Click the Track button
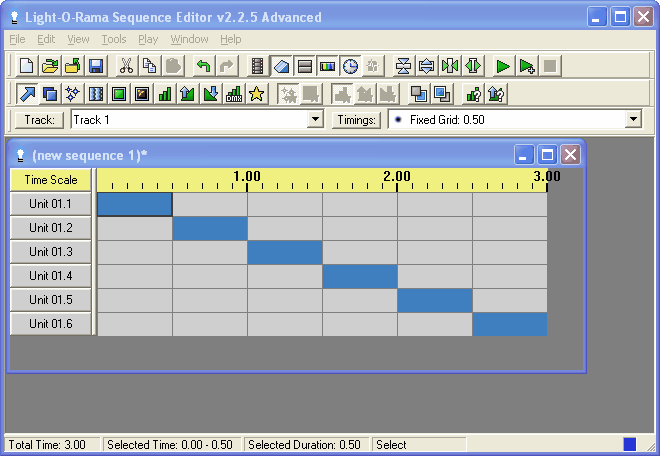 (x=40, y=120)
